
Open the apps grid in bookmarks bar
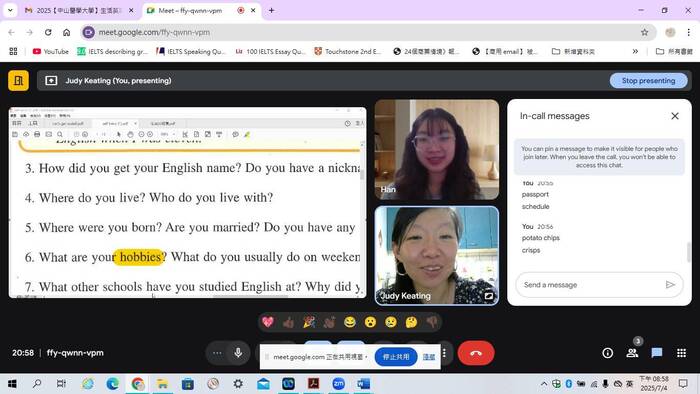click(x=13, y=51)
